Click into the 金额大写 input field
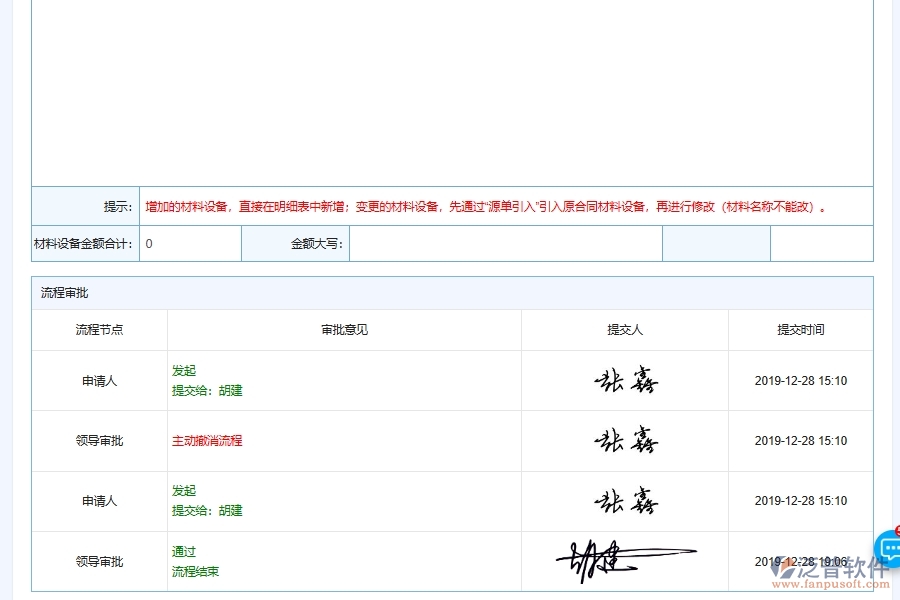900x600 pixels. tap(505, 243)
